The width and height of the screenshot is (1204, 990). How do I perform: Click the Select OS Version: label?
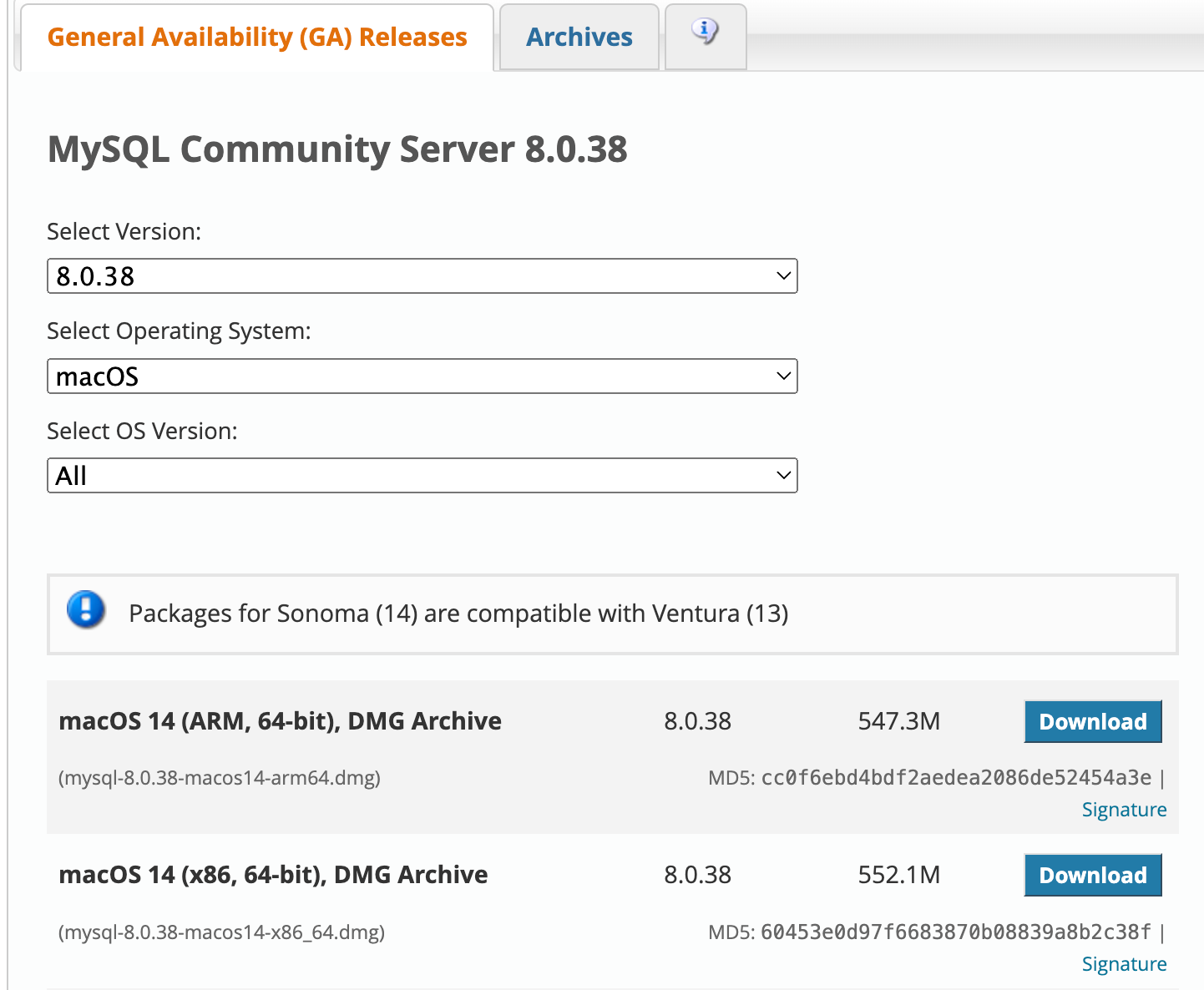pos(142,432)
